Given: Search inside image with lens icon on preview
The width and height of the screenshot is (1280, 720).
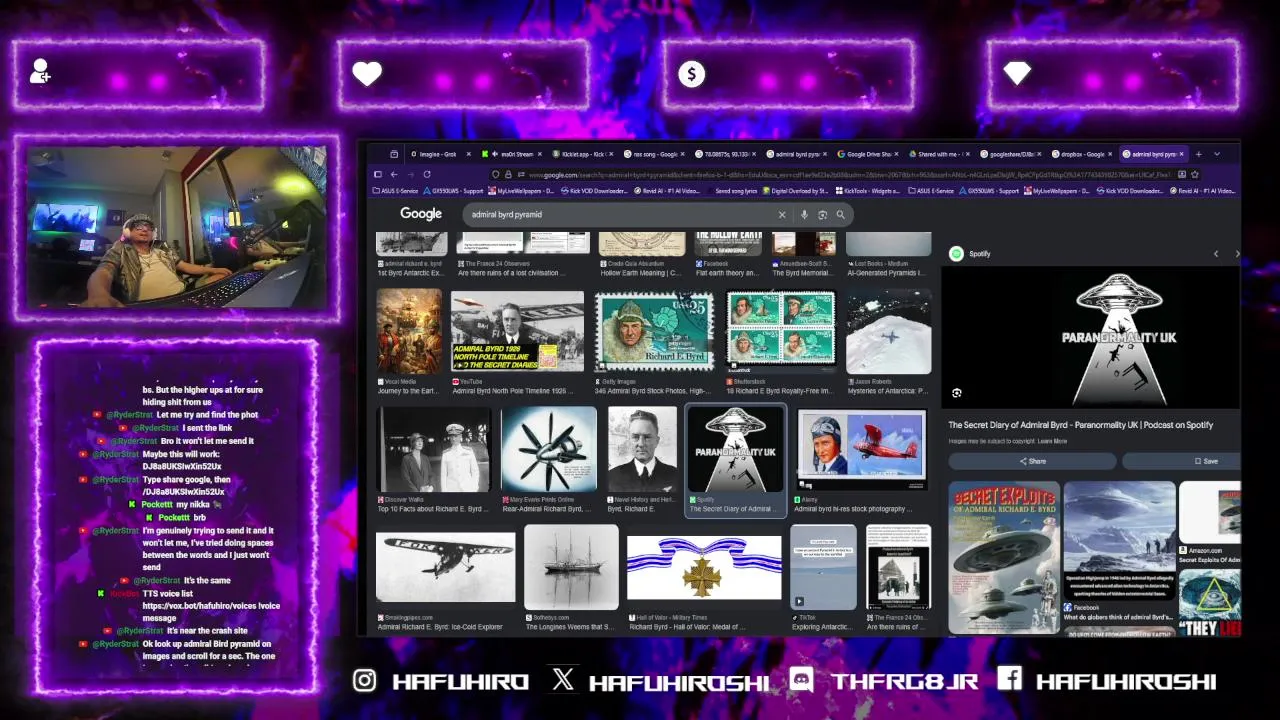Looking at the screenshot, I should [x=957, y=393].
